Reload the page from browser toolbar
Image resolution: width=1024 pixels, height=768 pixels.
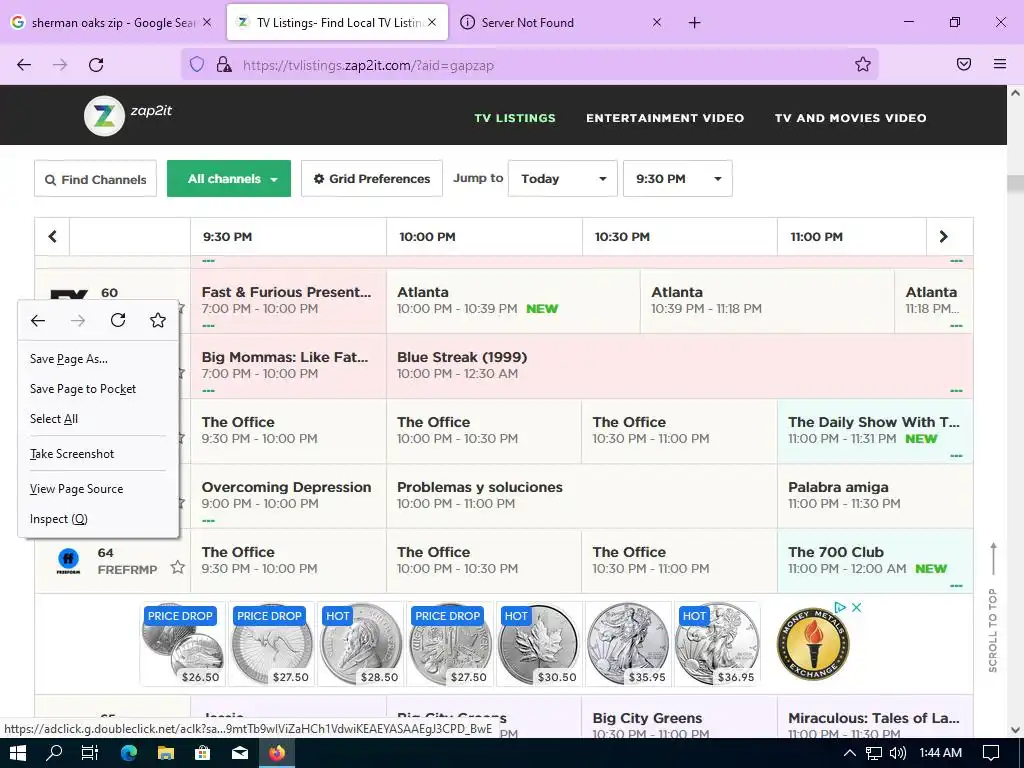pos(96,65)
